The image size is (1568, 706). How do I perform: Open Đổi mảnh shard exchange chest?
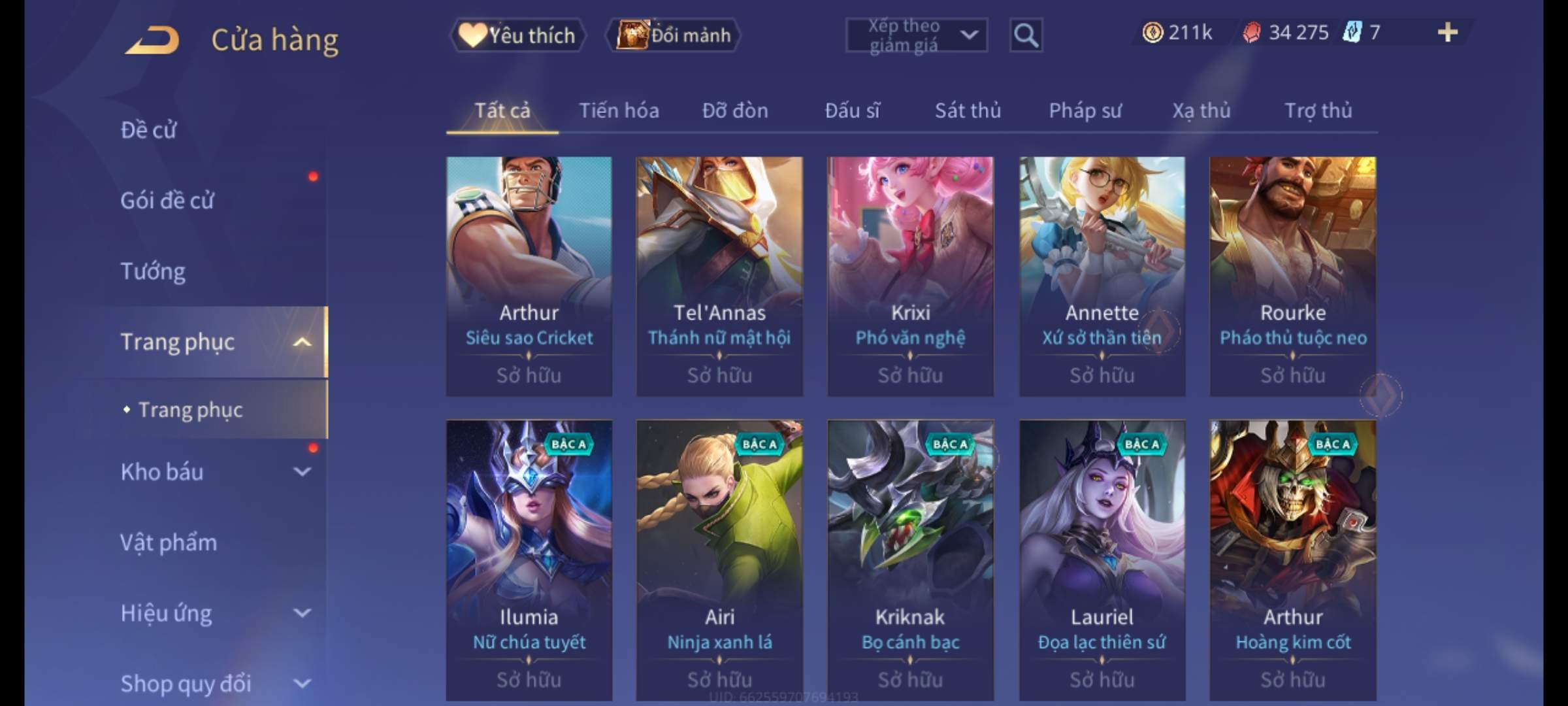[x=673, y=35]
